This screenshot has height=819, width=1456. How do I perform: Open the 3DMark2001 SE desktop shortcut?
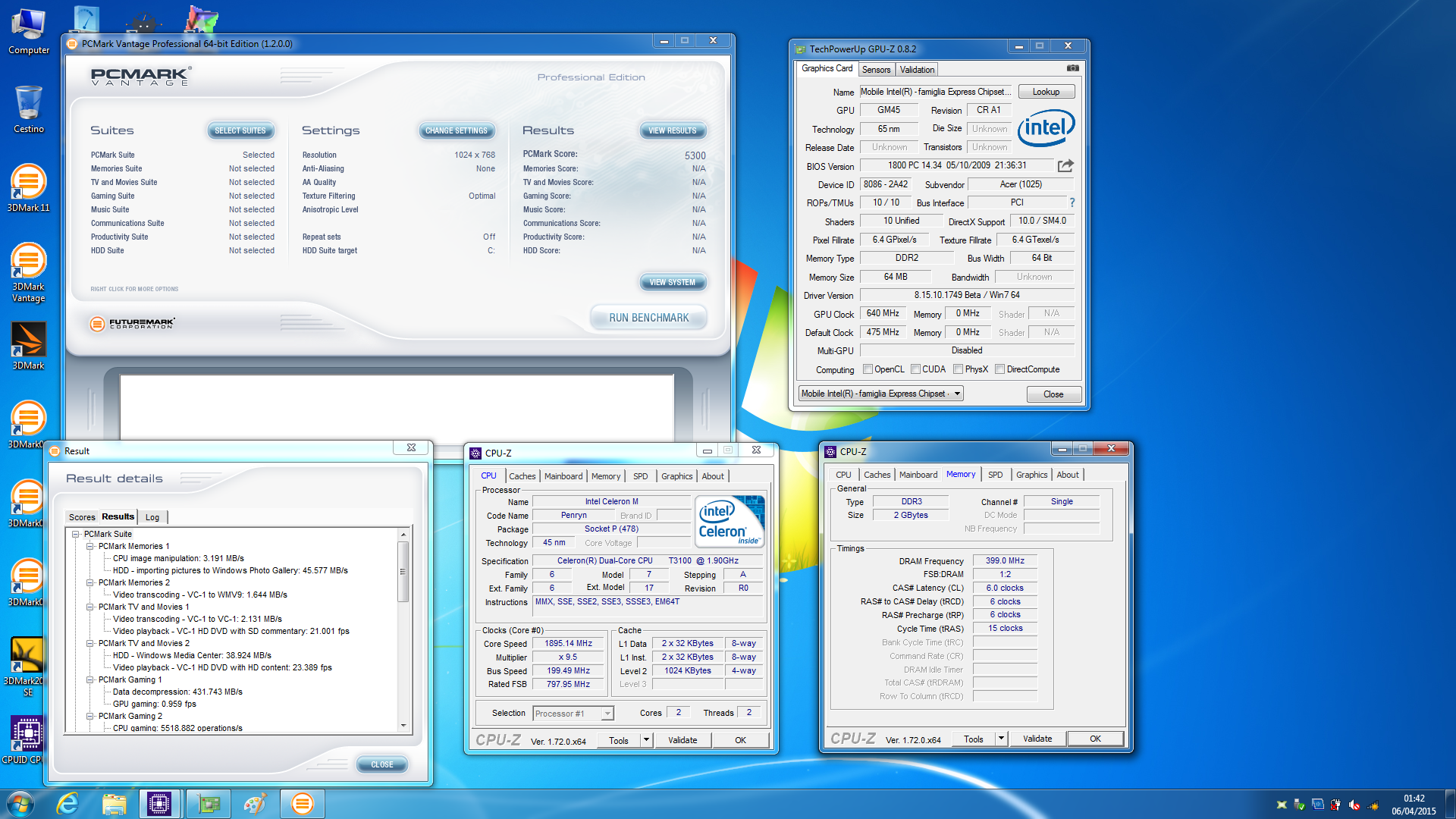tap(27, 667)
